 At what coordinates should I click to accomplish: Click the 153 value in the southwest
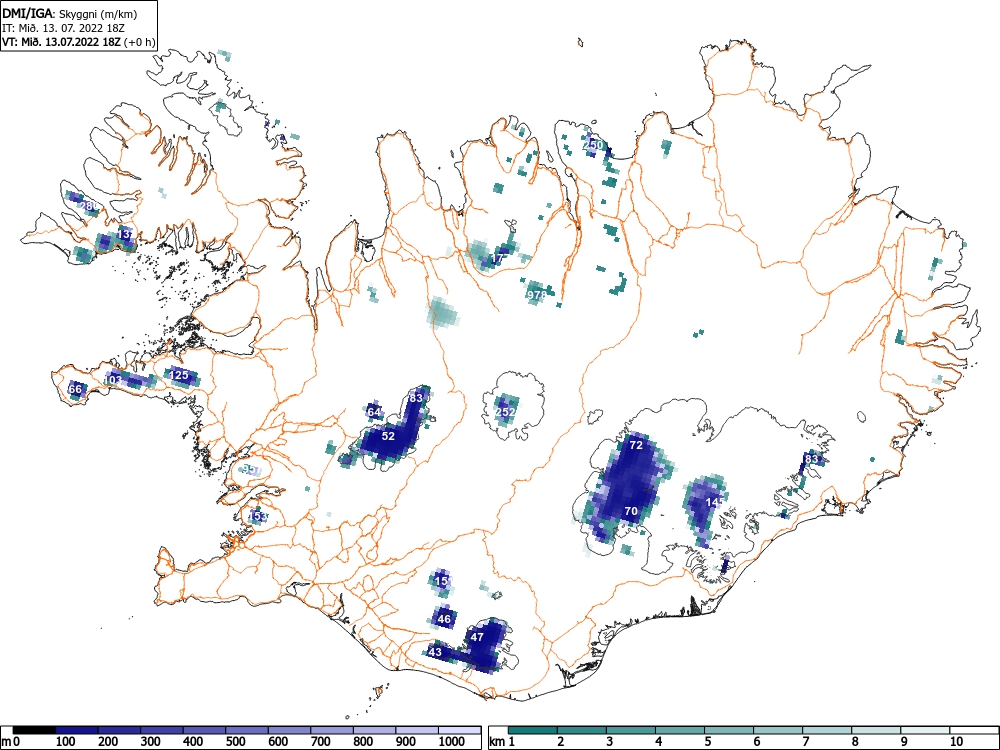click(x=258, y=515)
